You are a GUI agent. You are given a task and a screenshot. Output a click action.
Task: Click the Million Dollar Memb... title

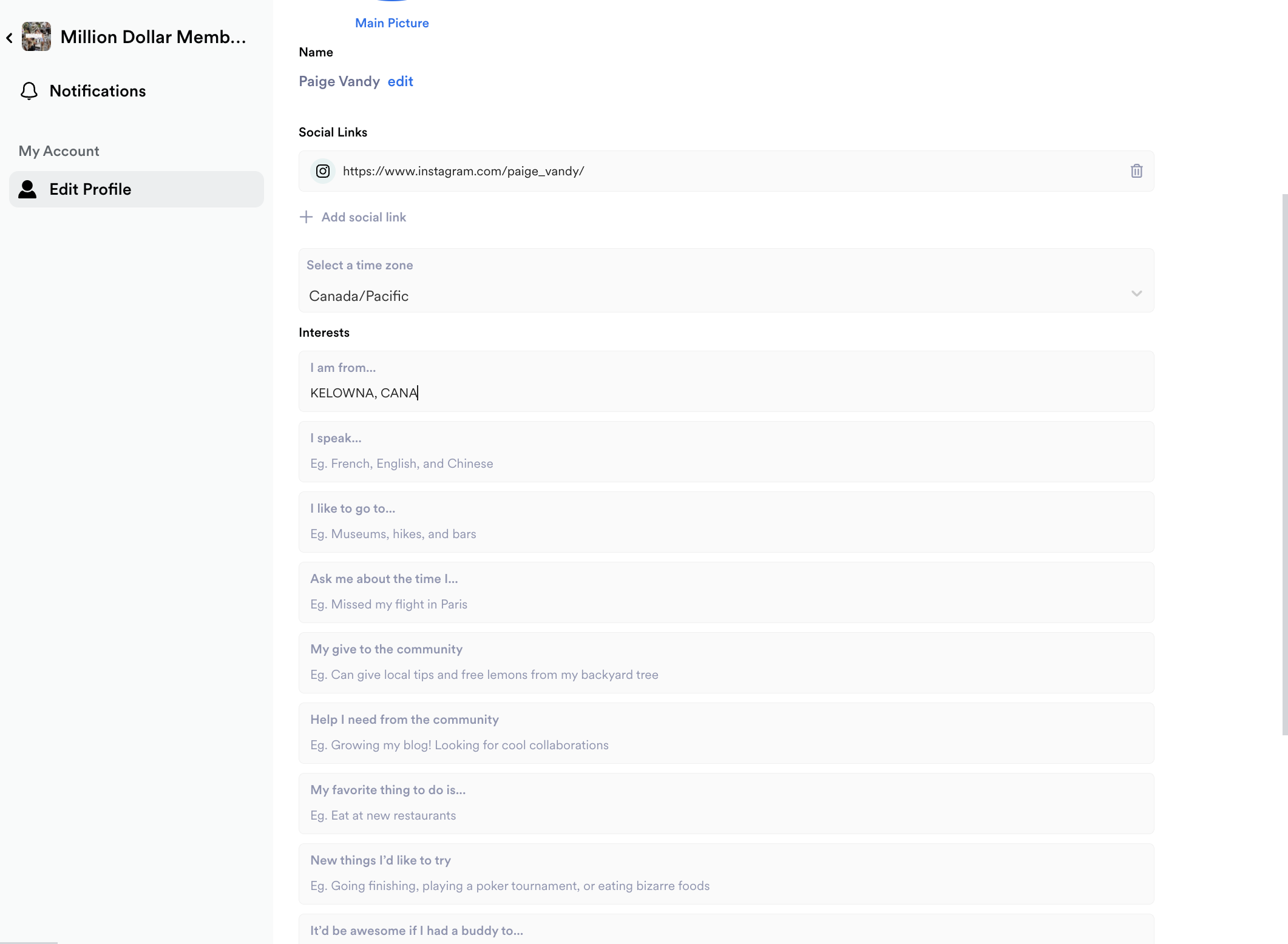pyautogui.click(x=154, y=37)
